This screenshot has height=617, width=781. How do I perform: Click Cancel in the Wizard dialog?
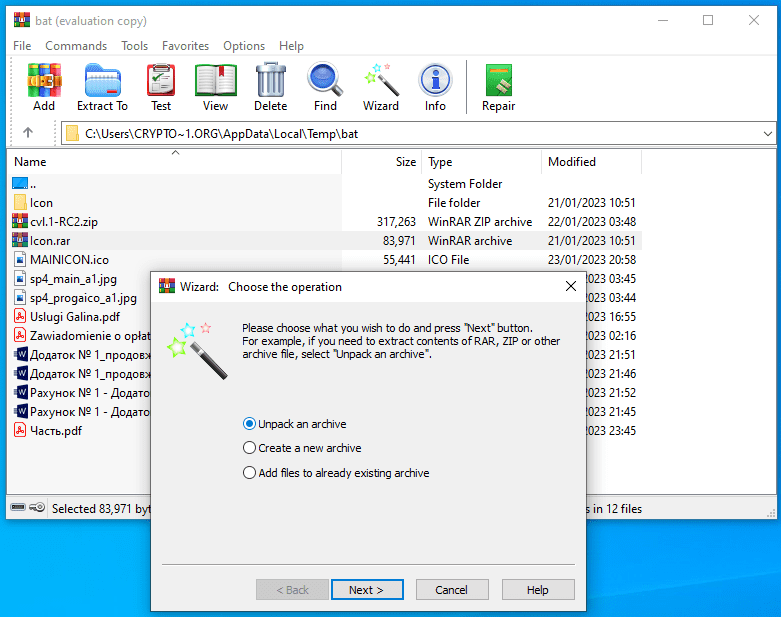[x=452, y=590]
